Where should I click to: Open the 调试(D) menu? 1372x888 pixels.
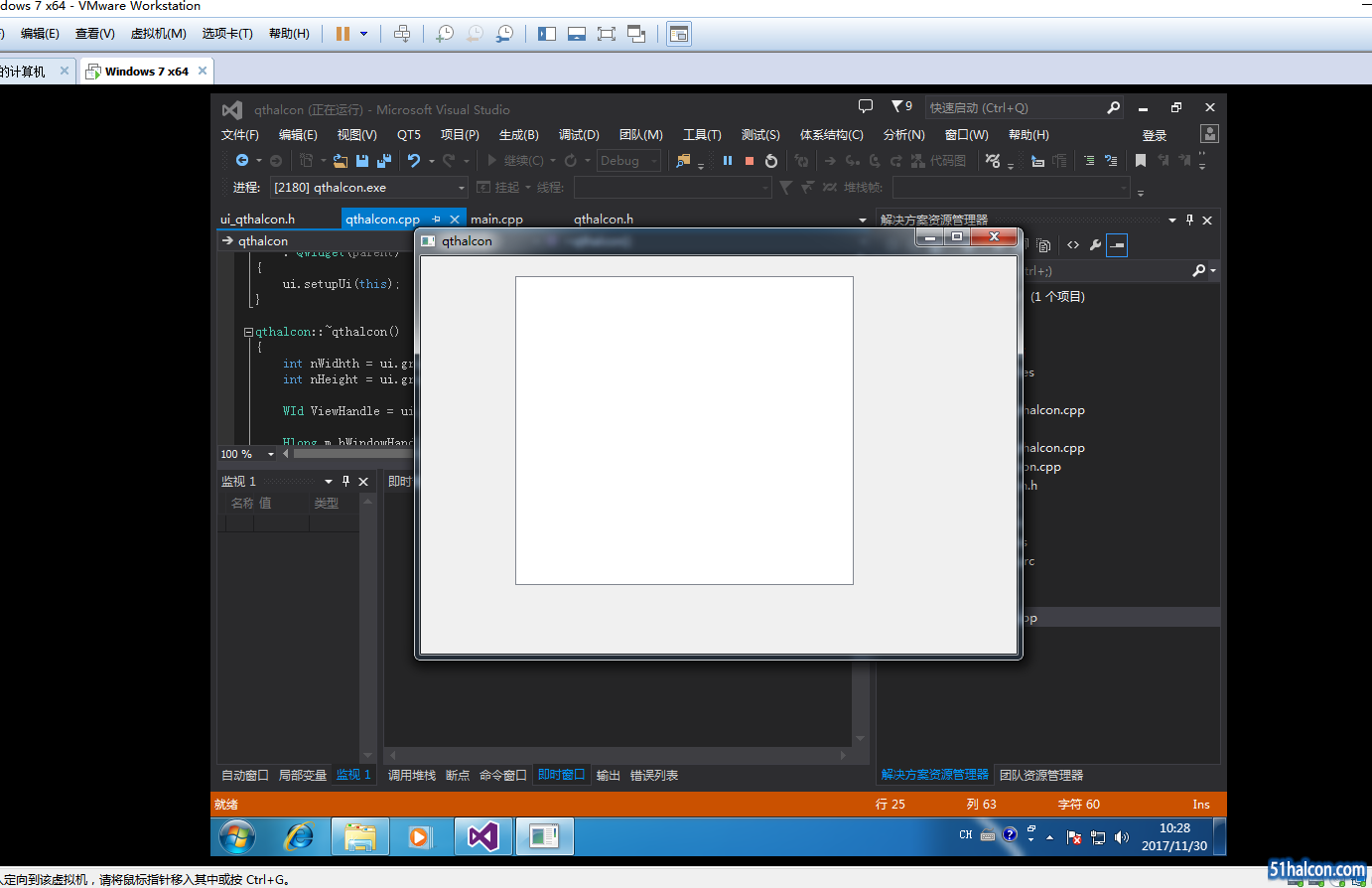579,135
